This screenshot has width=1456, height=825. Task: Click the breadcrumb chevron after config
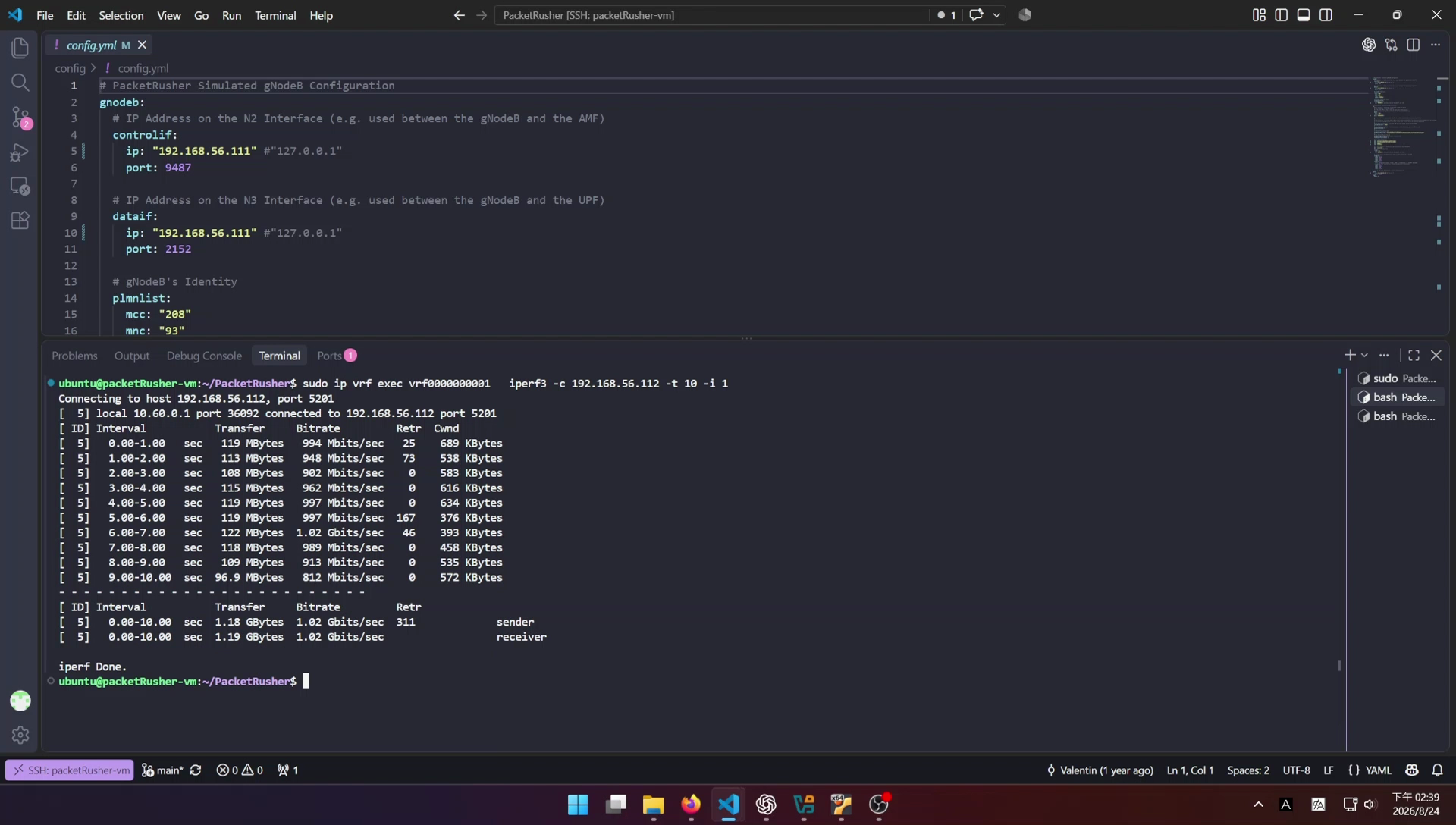(93, 68)
